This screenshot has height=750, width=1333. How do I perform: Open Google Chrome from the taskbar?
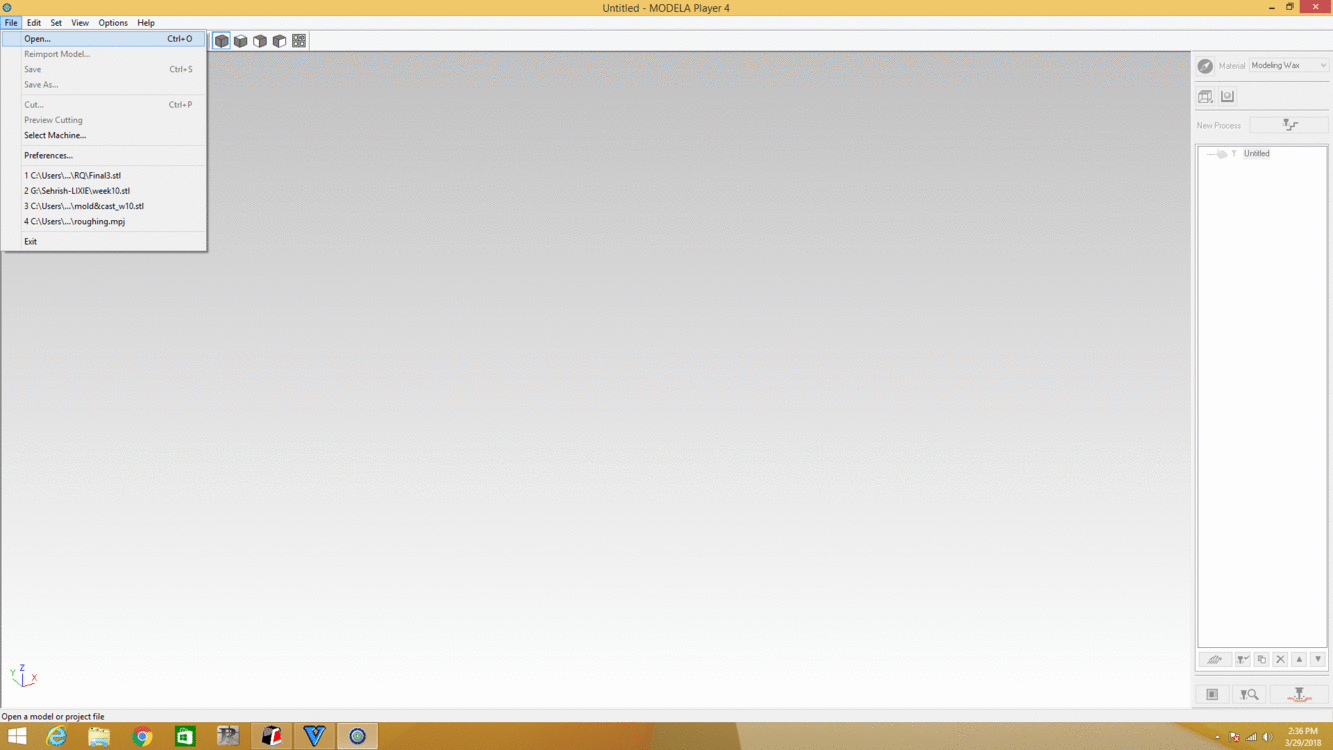coord(142,736)
